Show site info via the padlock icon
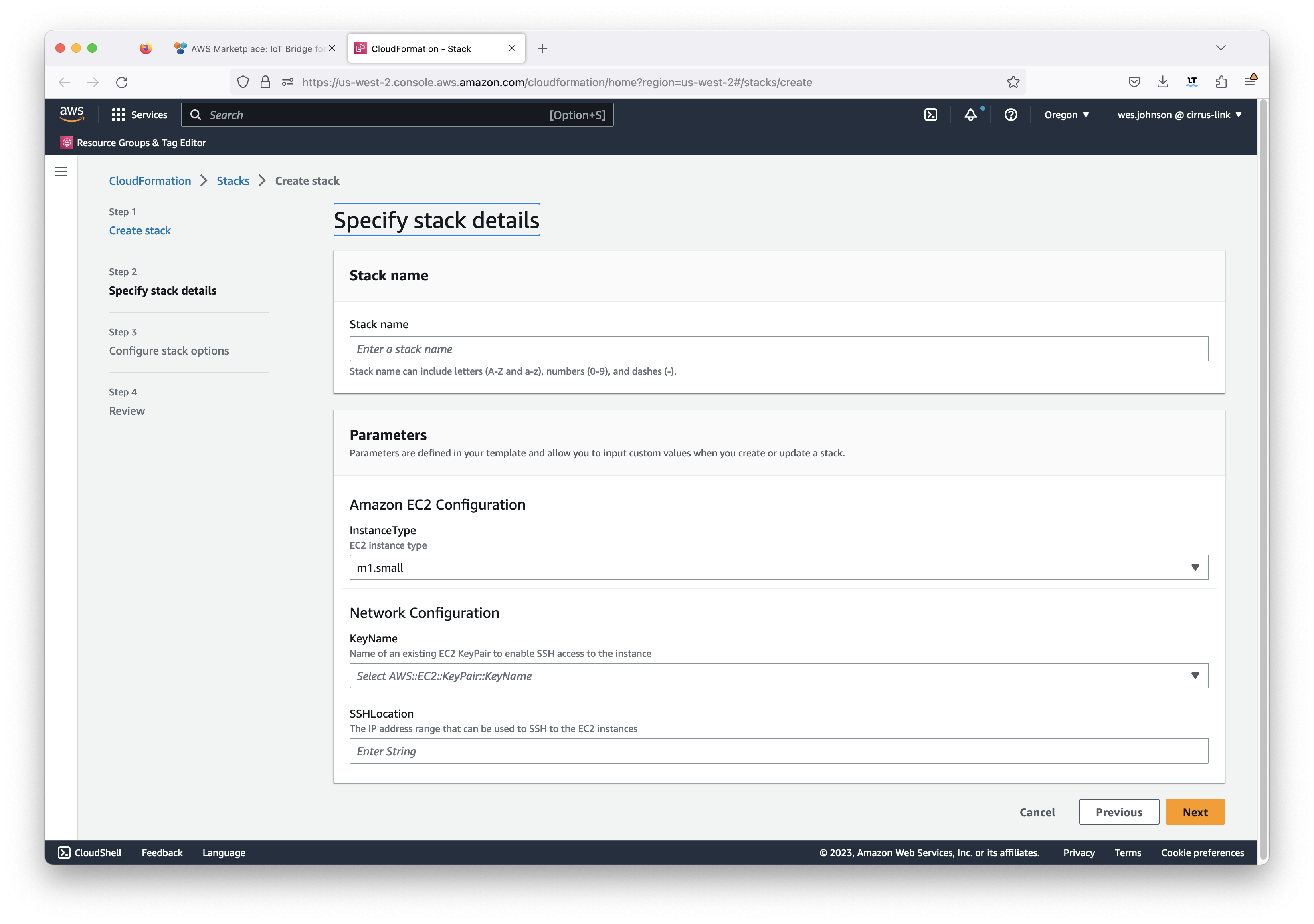Image resolution: width=1314 pixels, height=924 pixels. tap(265, 83)
